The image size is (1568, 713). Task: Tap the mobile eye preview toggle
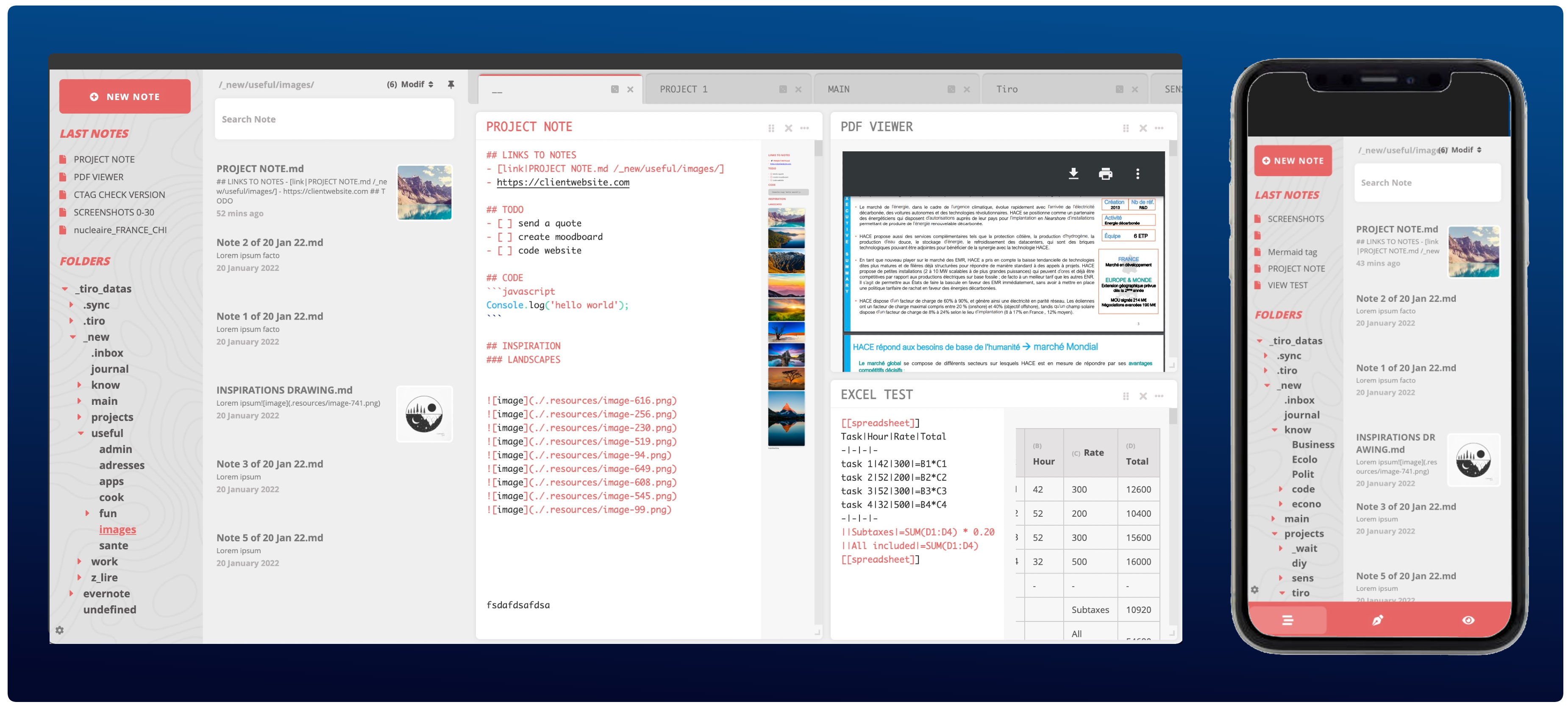(1468, 620)
